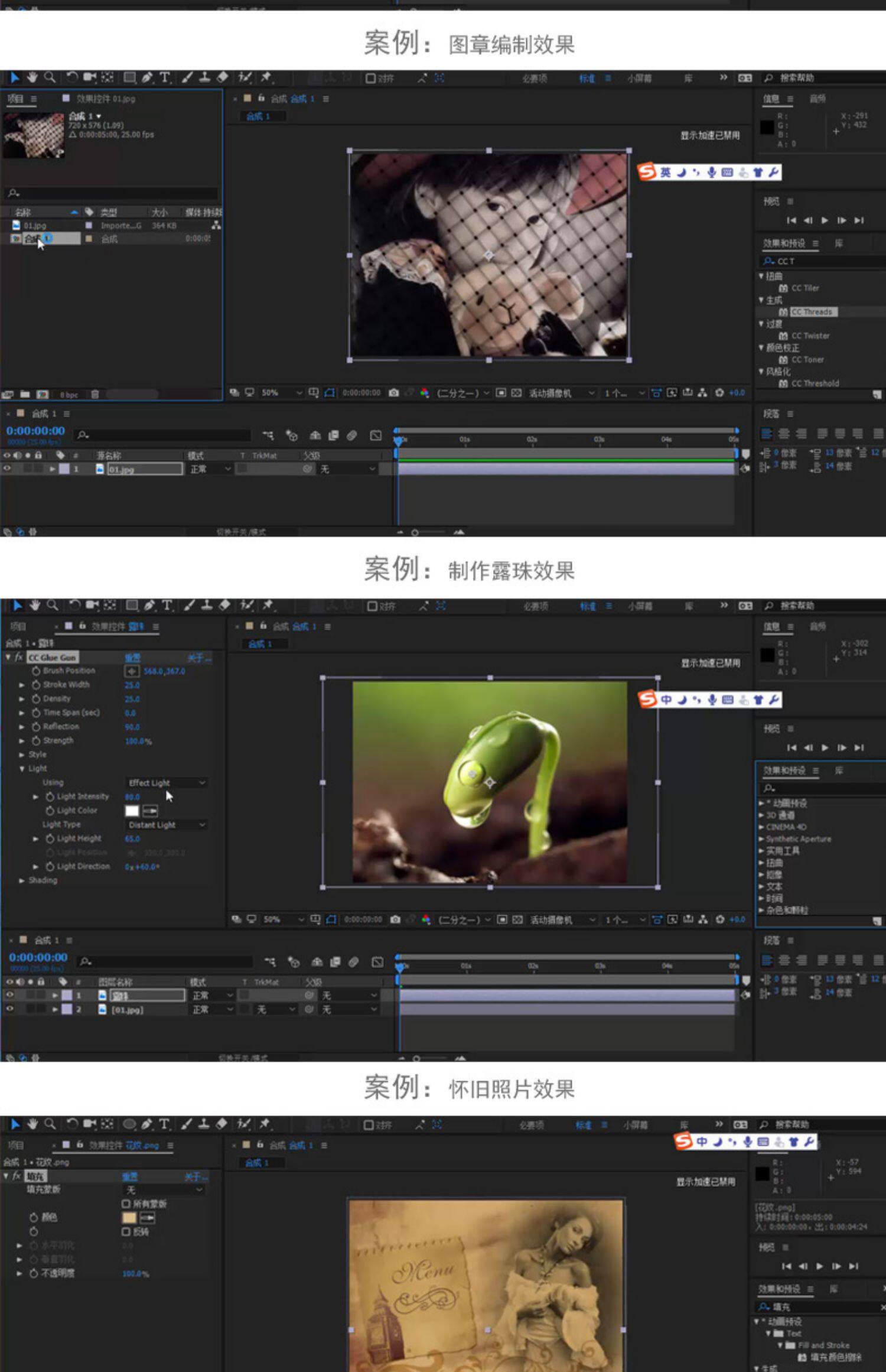Image resolution: width=886 pixels, height=1372 pixels.
Task: Enable the 对齐 checkbox in the 制作露珠效果 example
Action: pos(372,606)
